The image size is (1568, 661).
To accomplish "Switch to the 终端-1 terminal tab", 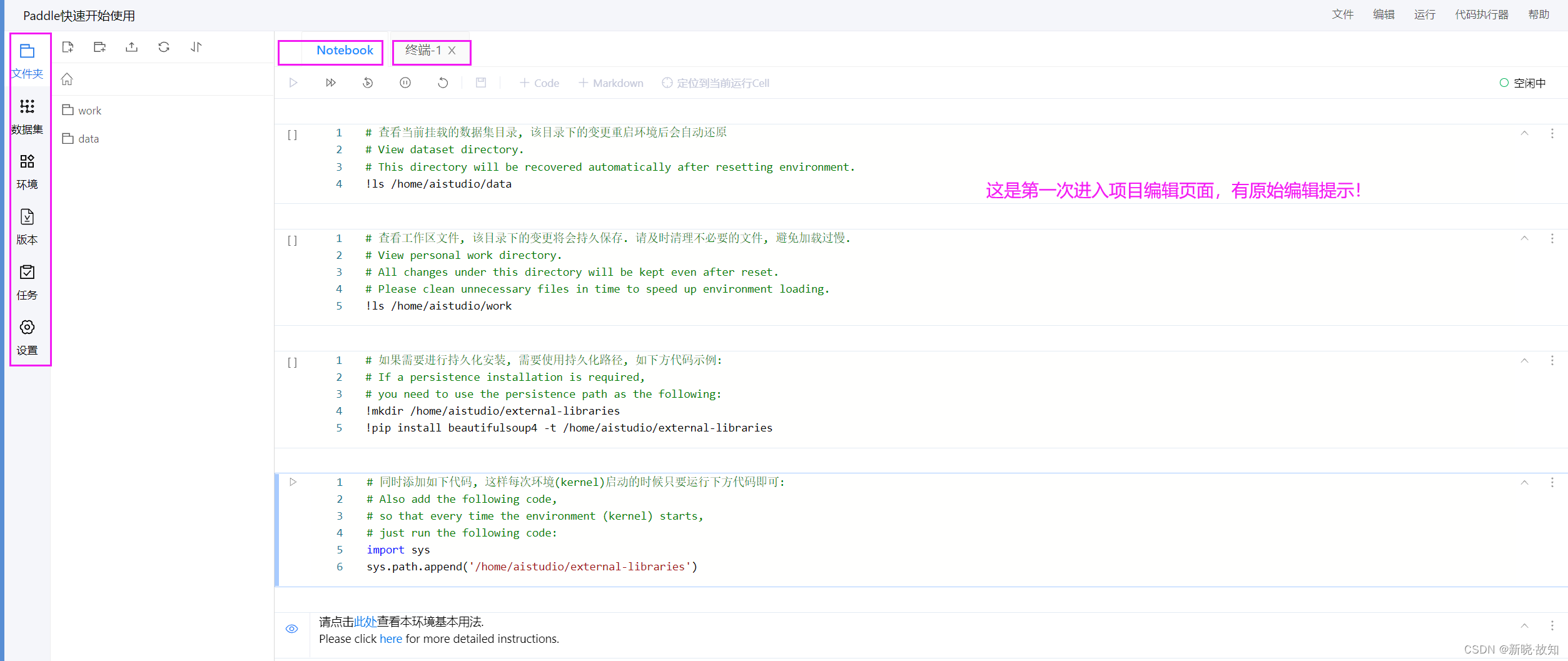I will [423, 50].
